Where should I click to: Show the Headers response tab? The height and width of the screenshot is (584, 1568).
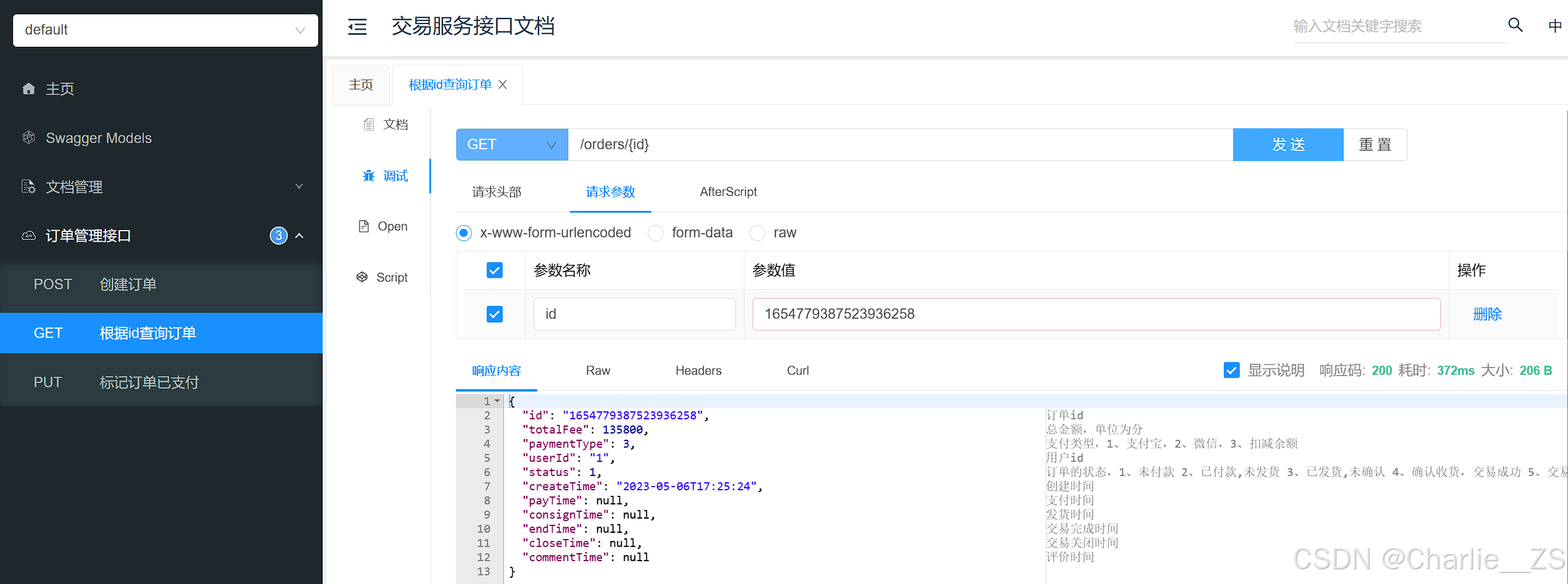point(698,370)
